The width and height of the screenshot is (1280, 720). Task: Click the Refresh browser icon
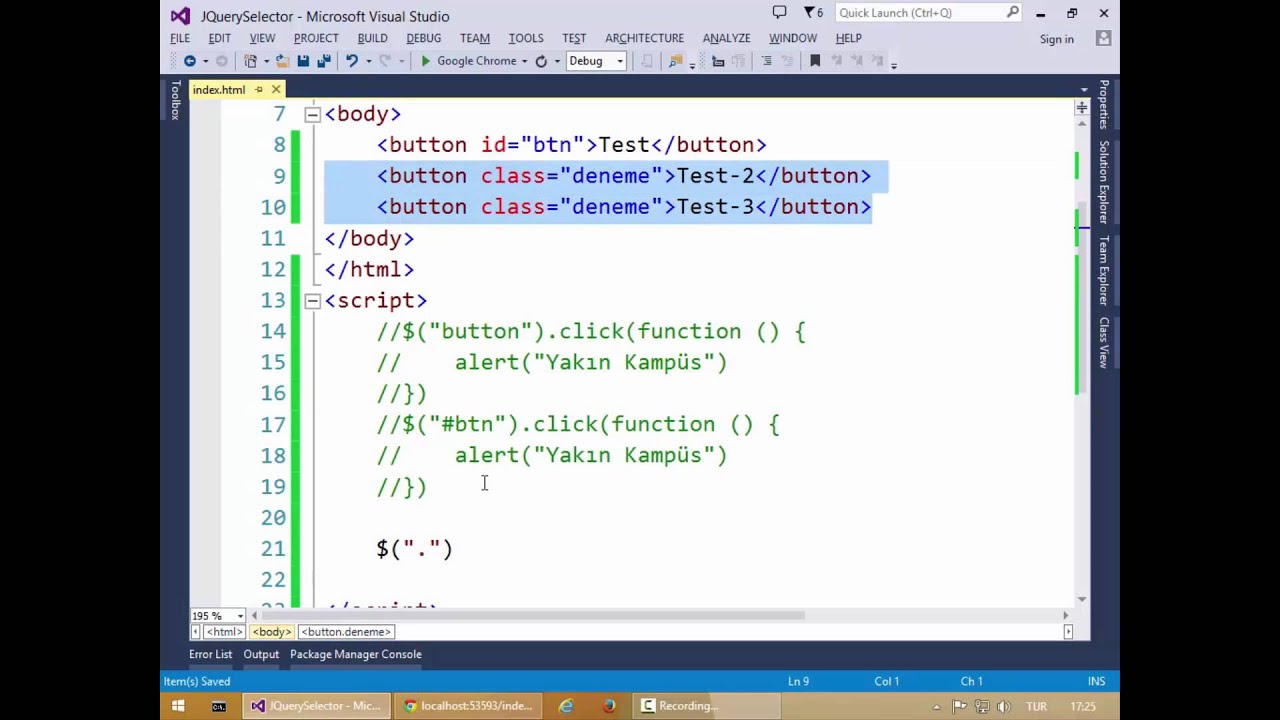coord(541,61)
